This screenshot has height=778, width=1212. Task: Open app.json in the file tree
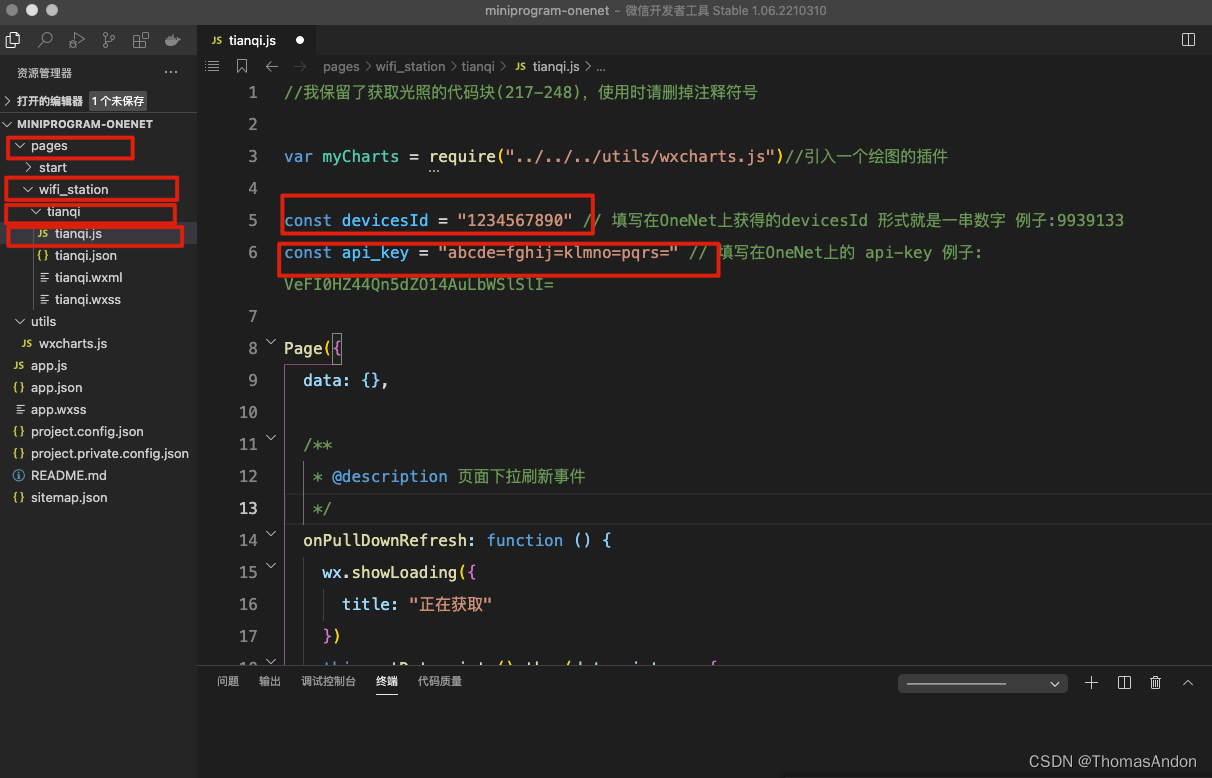coord(56,388)
